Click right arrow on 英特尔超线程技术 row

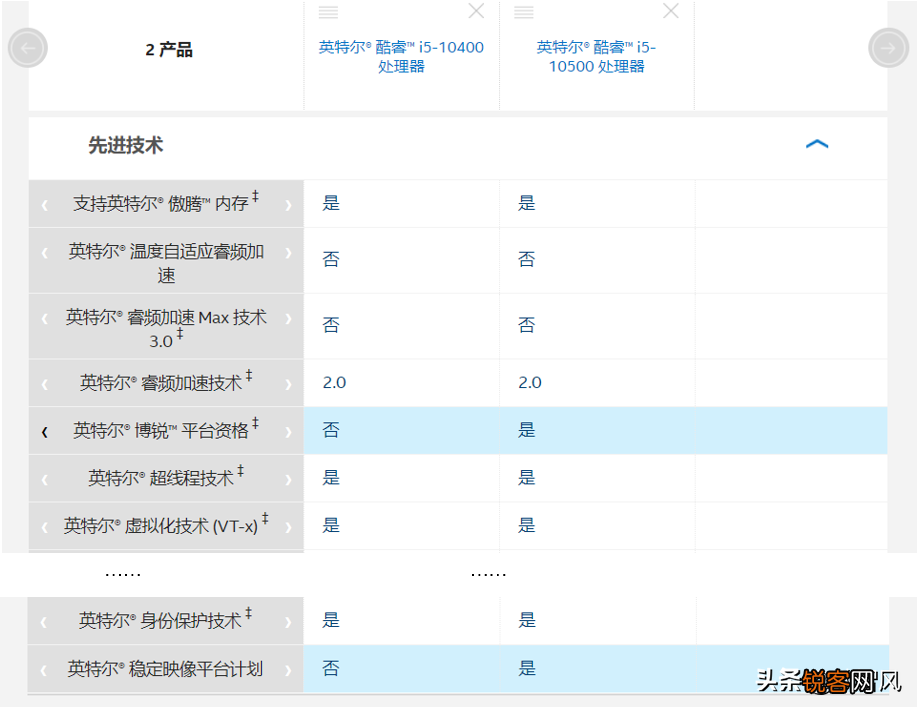[288, 478]
